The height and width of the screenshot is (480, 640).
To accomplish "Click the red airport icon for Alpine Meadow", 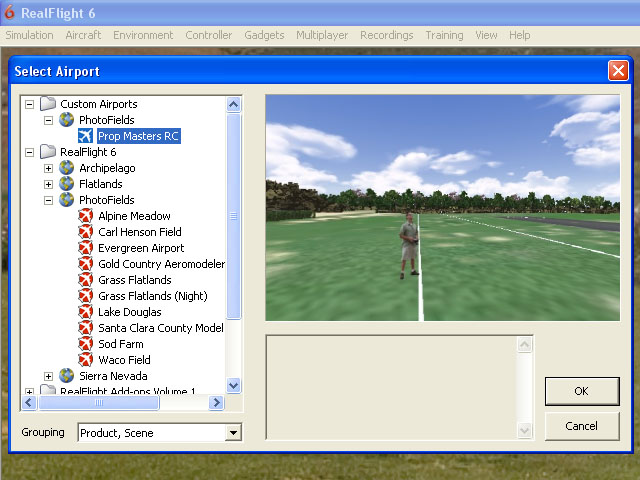I will [85, 216].
